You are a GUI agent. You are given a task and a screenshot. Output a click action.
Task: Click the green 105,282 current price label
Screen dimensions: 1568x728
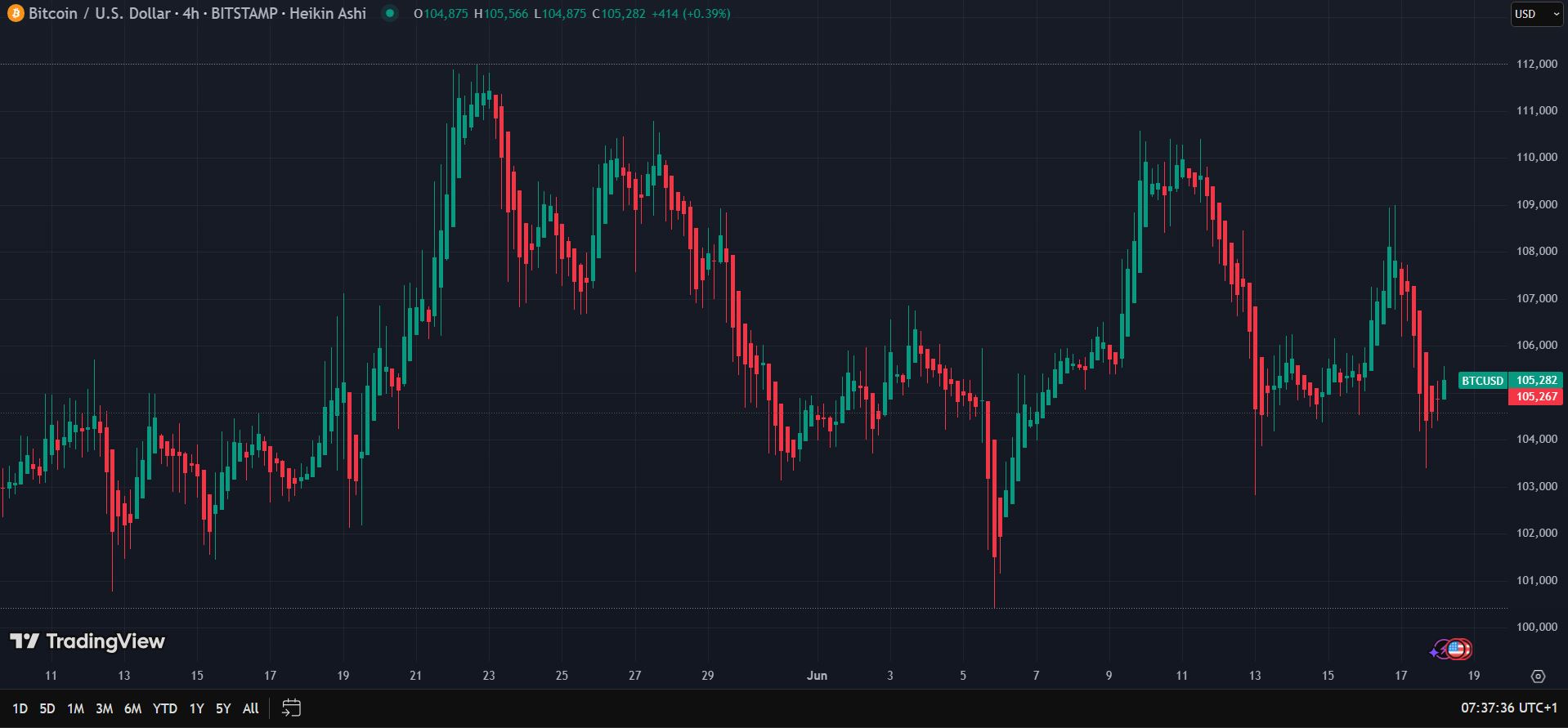[x=1536, y=381]
